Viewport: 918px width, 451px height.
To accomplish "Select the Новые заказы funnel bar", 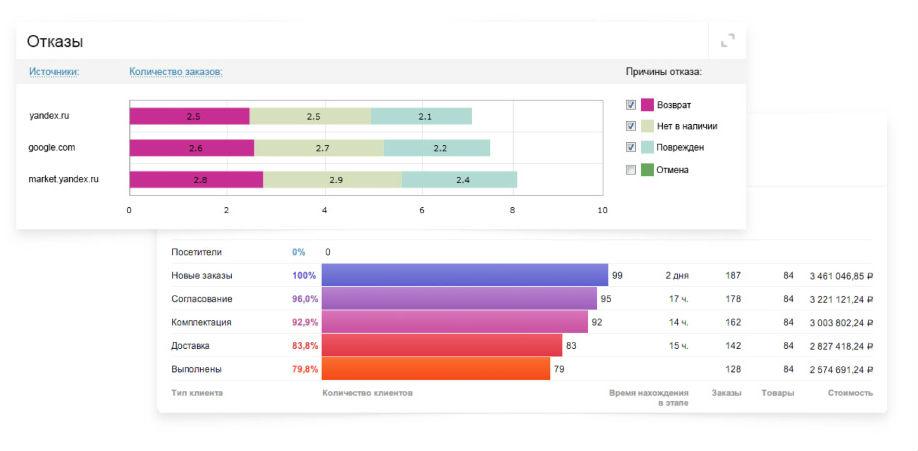I will [464, 275].
